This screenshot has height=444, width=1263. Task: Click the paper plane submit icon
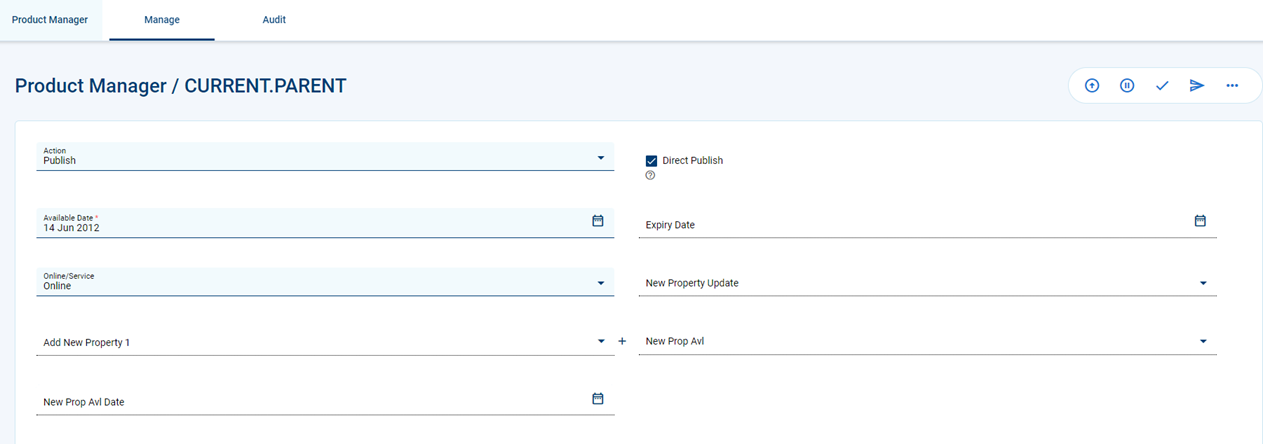[x=1197, y=86]
